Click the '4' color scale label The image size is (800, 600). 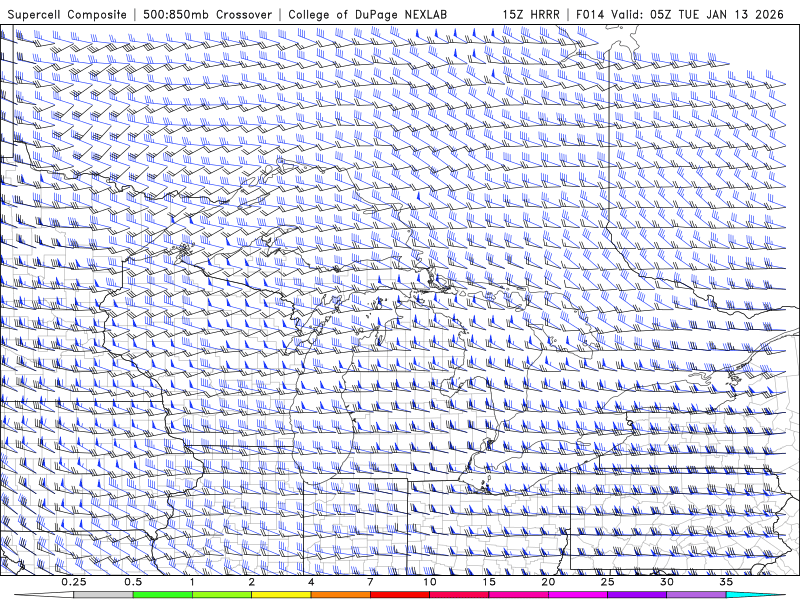point(311,582)
